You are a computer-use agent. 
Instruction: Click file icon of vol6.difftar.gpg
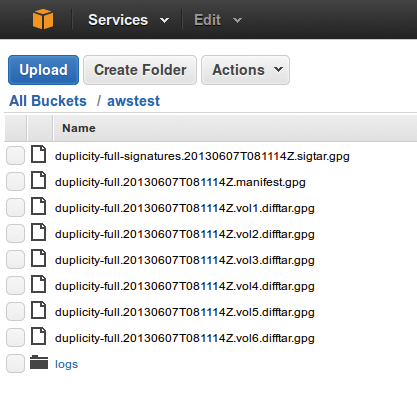[x=39, y=336]
